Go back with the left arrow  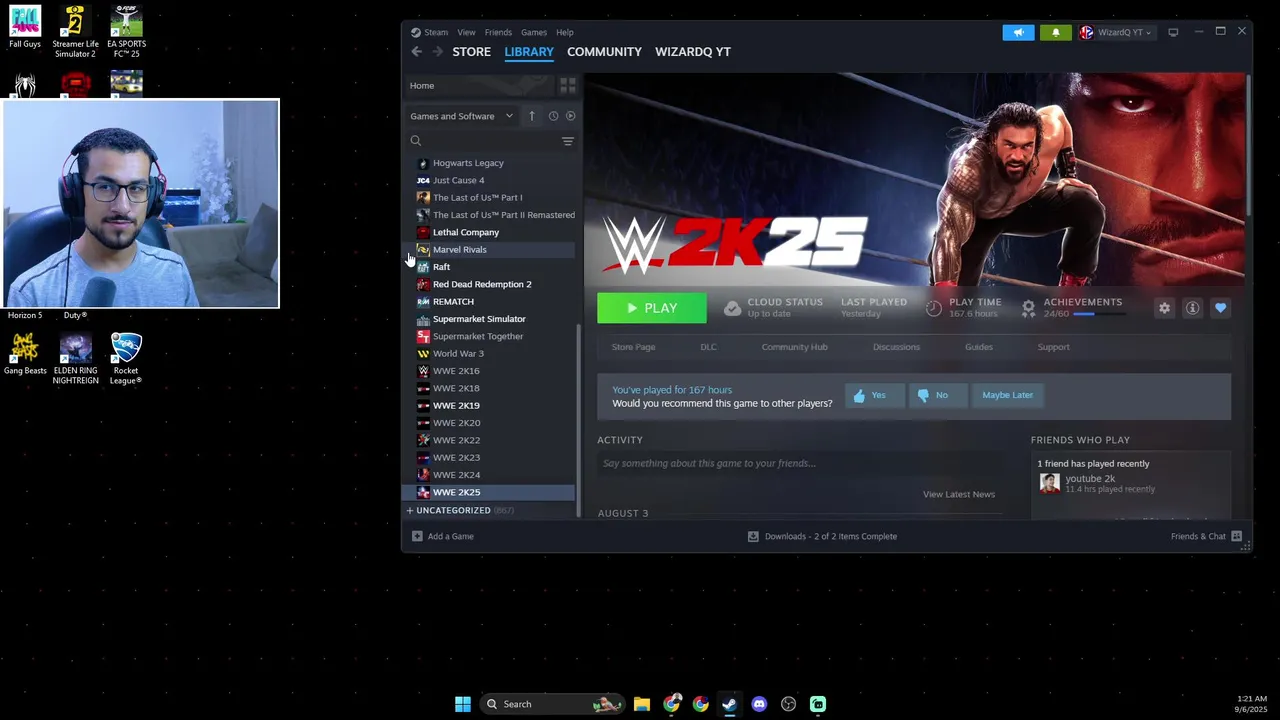(416, 52)
